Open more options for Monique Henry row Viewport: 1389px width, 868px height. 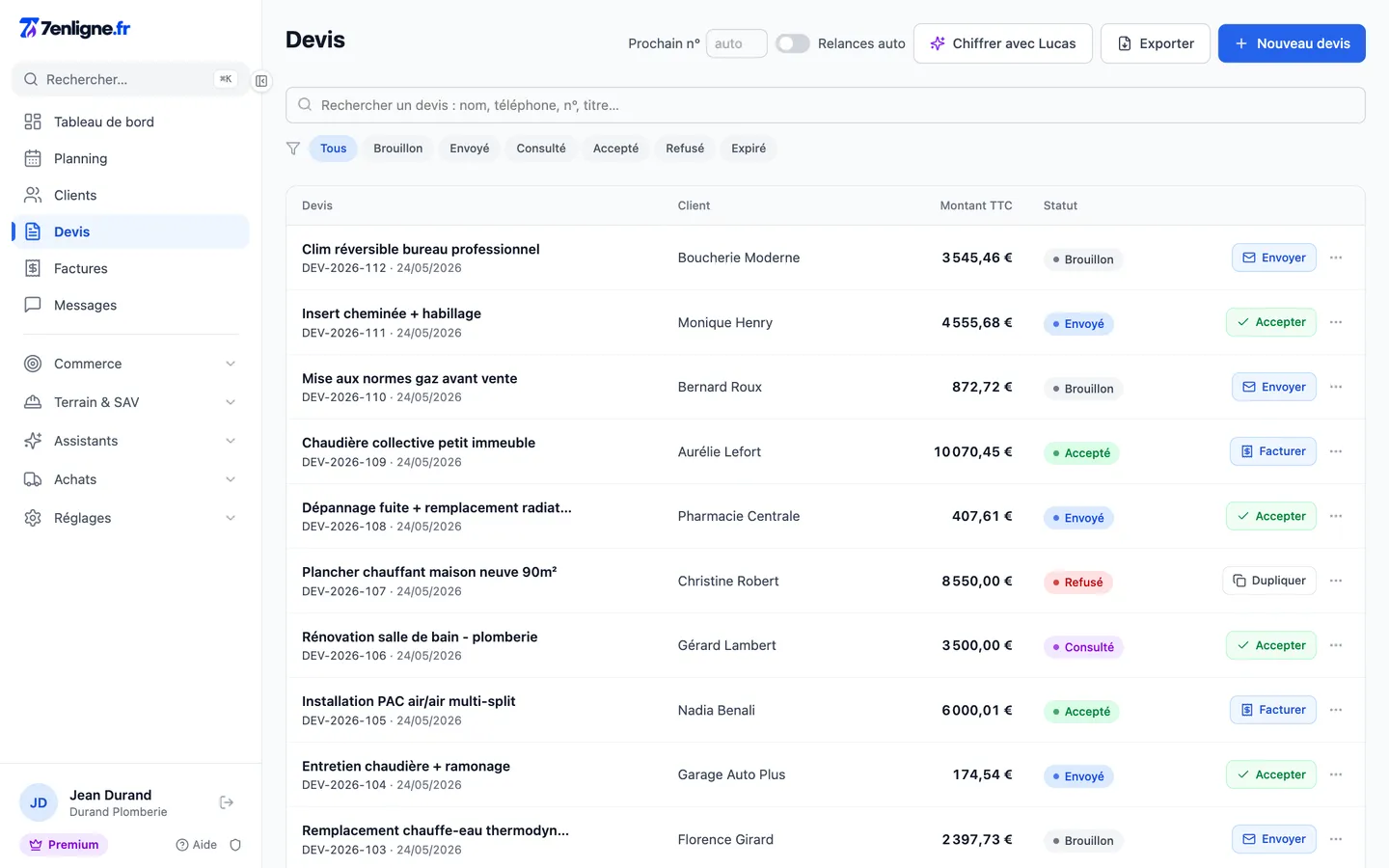click(1336, 322)
